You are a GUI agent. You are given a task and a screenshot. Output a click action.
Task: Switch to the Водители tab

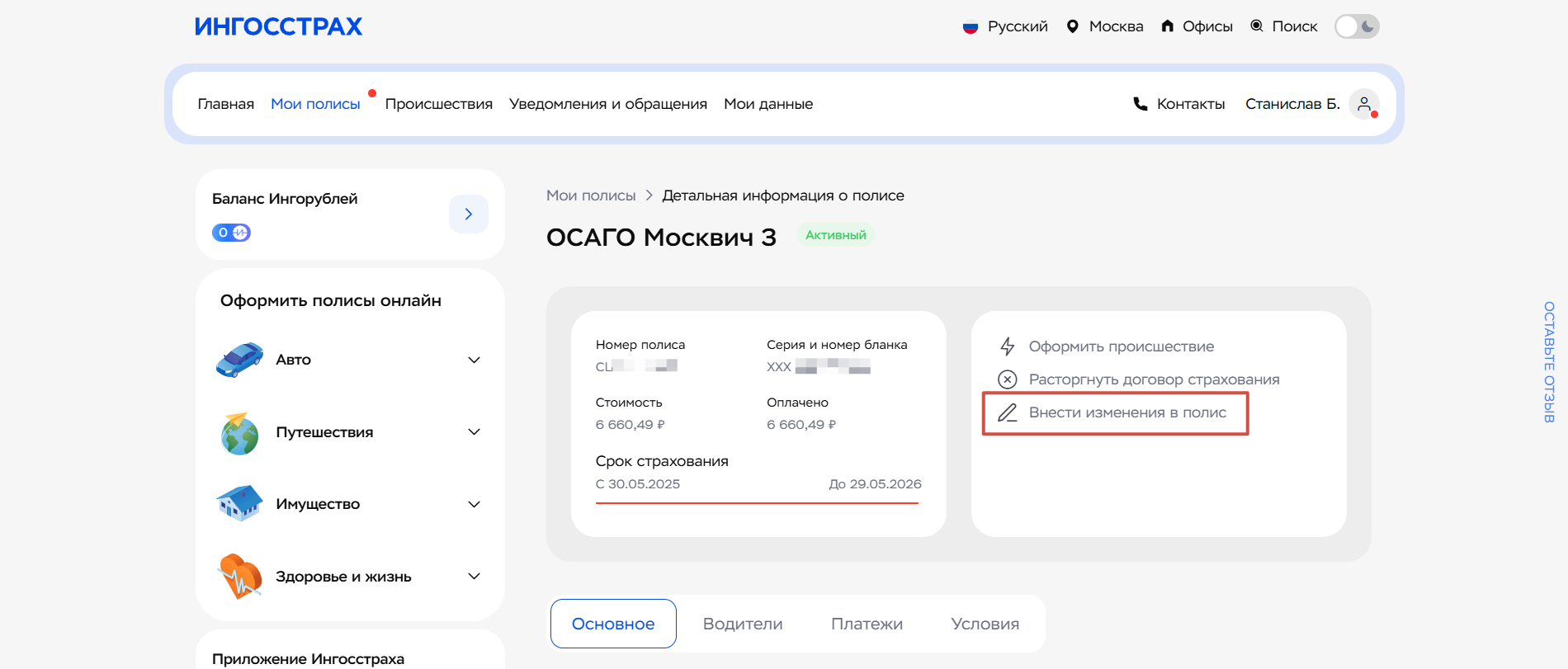[x=743, y=624]
